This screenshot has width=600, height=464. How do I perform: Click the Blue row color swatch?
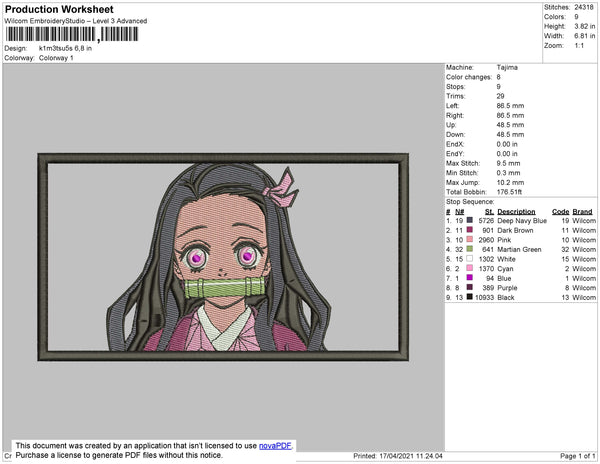coord(470,277)
